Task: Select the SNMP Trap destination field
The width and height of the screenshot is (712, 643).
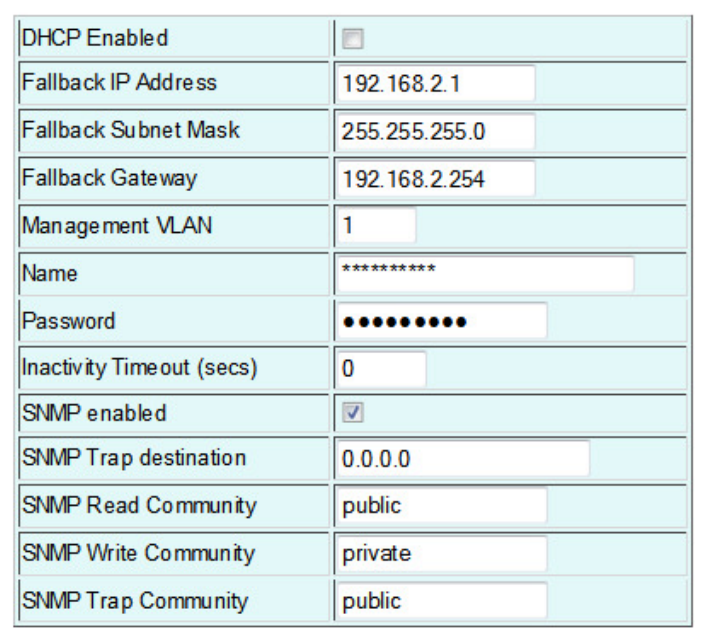Action: pyautogui.click(x=462, y=458)
